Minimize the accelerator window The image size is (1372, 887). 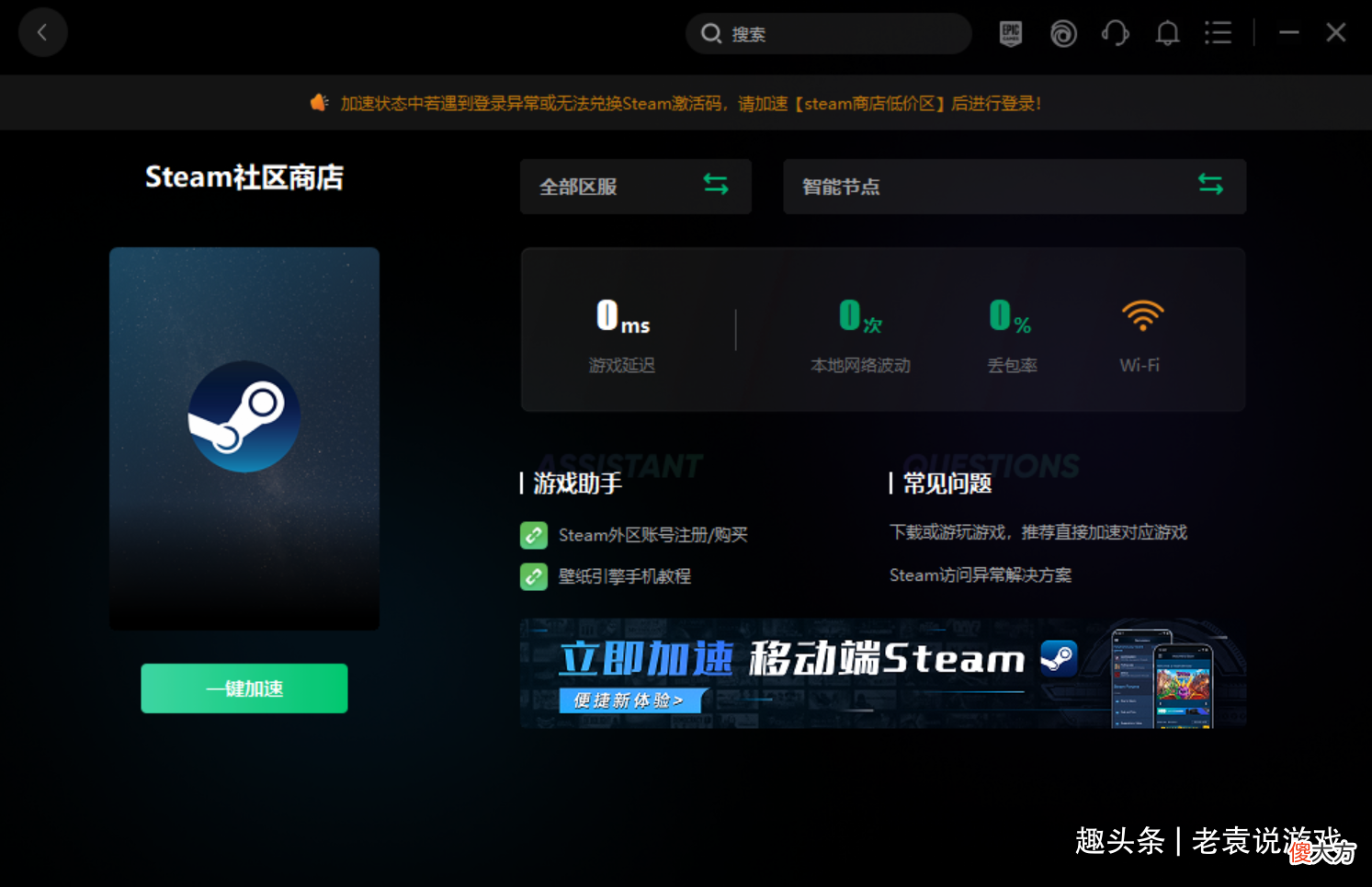pyautogui.click(x=1288, y=33)
